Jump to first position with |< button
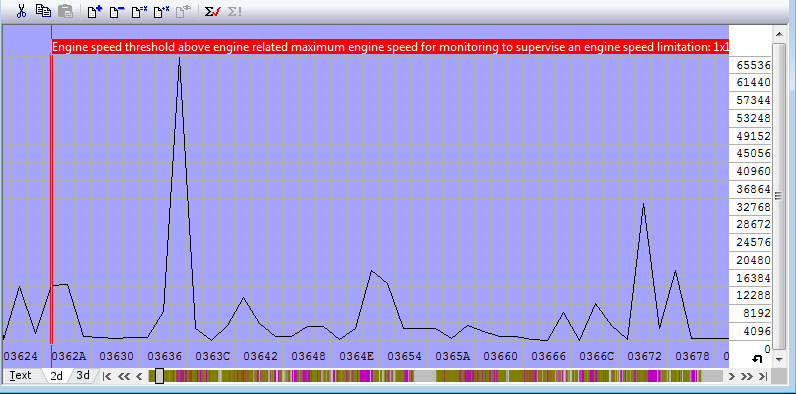Image resolution: width=796 pixels, height=394 pixels. 107,376
